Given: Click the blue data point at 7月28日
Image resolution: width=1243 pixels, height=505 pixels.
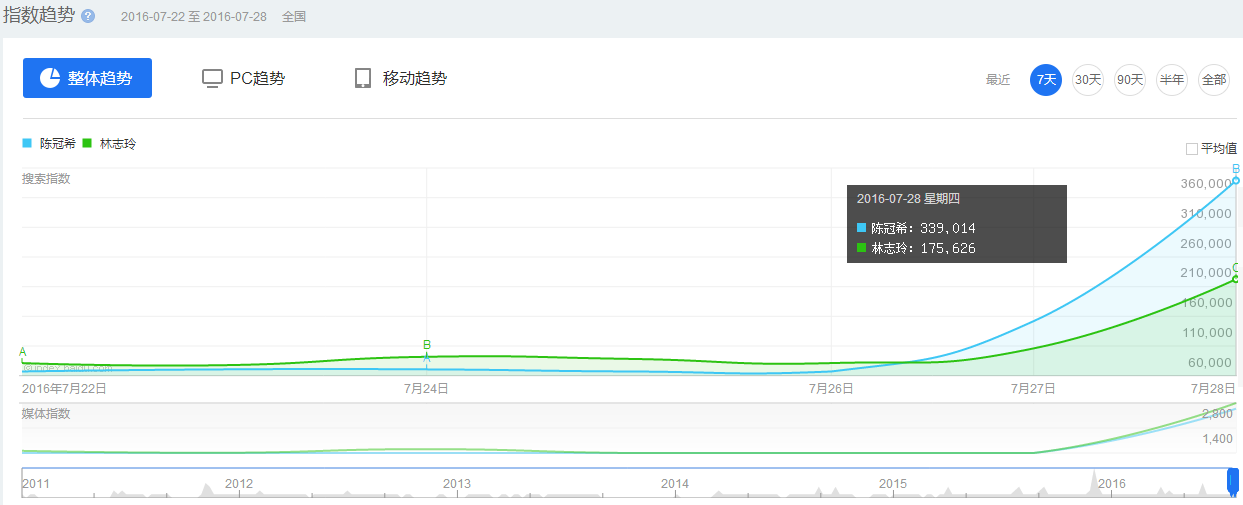Looking at the screenshot, I should tap(1236, 180).
